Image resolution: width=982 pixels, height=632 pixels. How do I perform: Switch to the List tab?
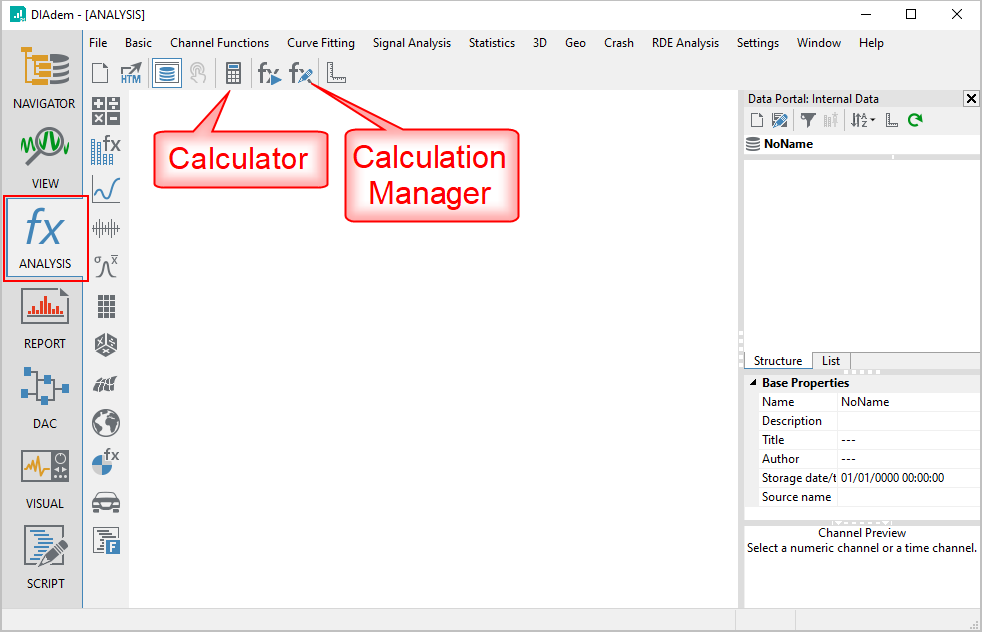[831, 361]
